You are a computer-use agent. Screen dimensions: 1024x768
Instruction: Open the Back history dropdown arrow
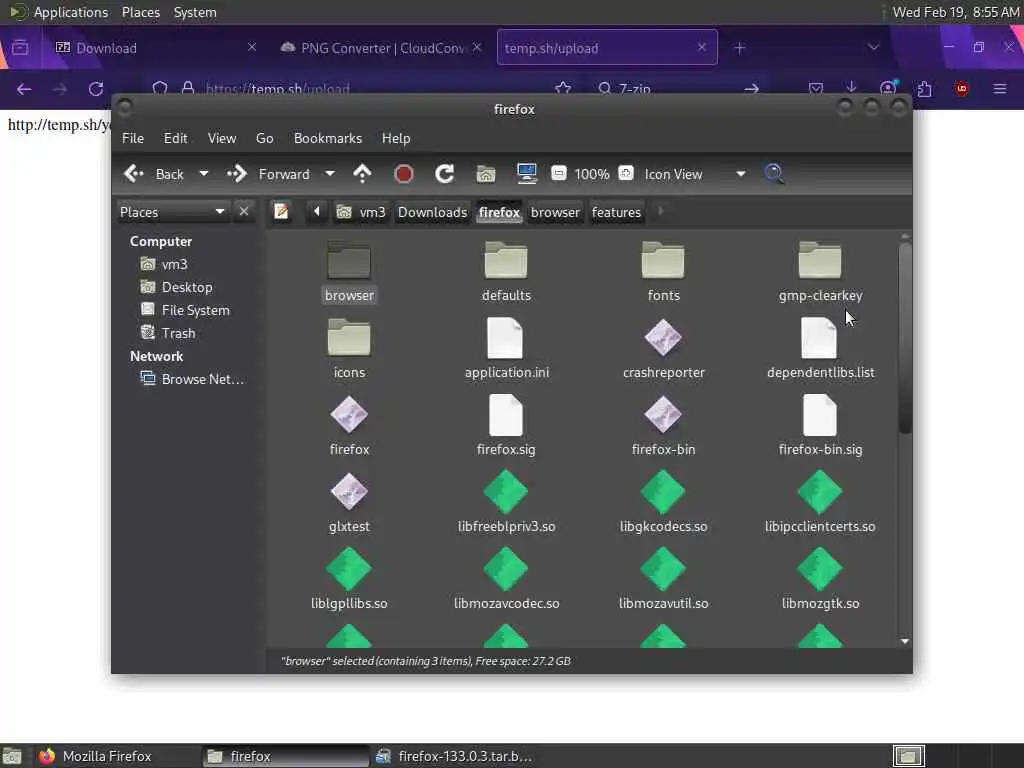[204, 174]
